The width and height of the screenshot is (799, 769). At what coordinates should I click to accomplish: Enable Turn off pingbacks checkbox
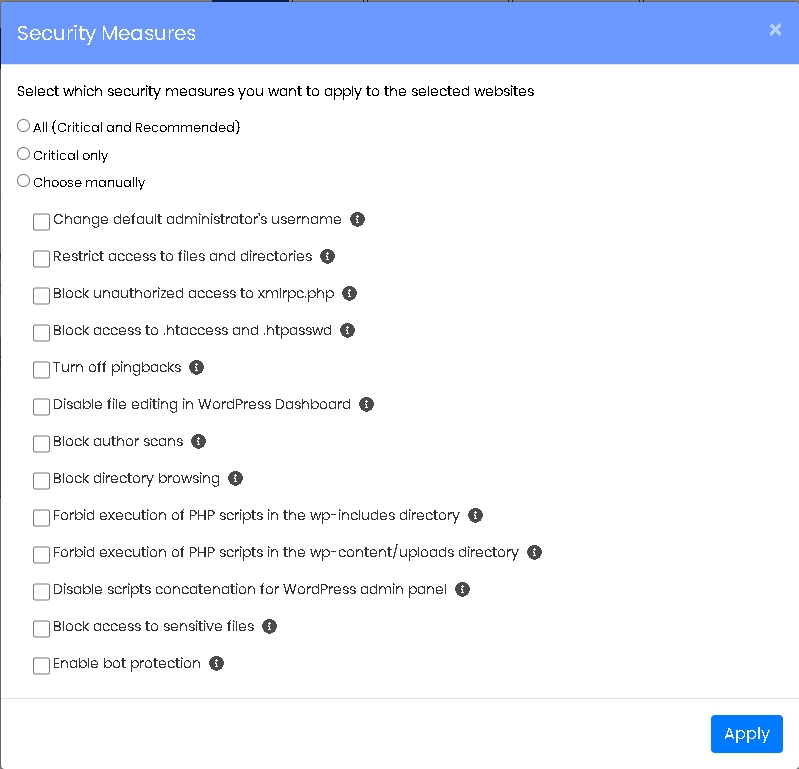[41, 369]
